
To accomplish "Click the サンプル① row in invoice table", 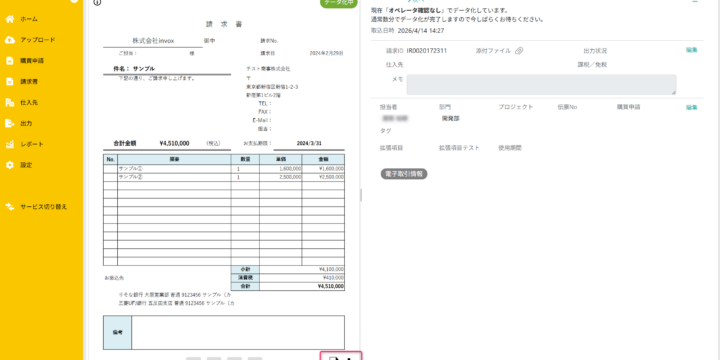I will click(x=224, y=169).
